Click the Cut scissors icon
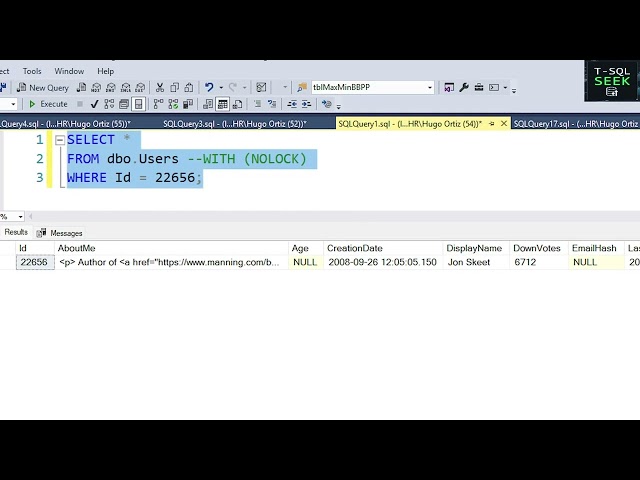640x480 pixels. 160,87
